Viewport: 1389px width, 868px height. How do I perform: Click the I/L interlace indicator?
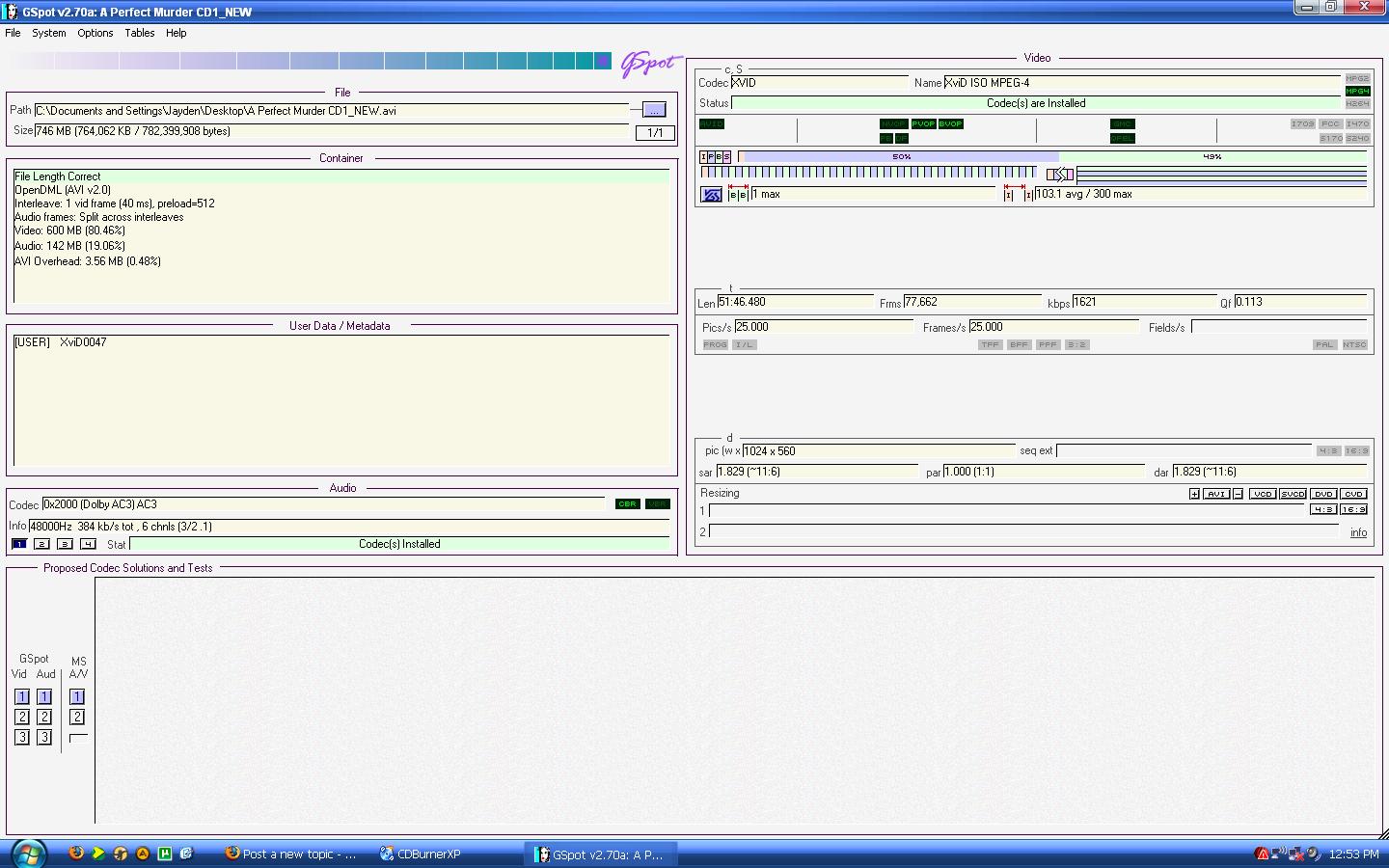click(744, 344)
